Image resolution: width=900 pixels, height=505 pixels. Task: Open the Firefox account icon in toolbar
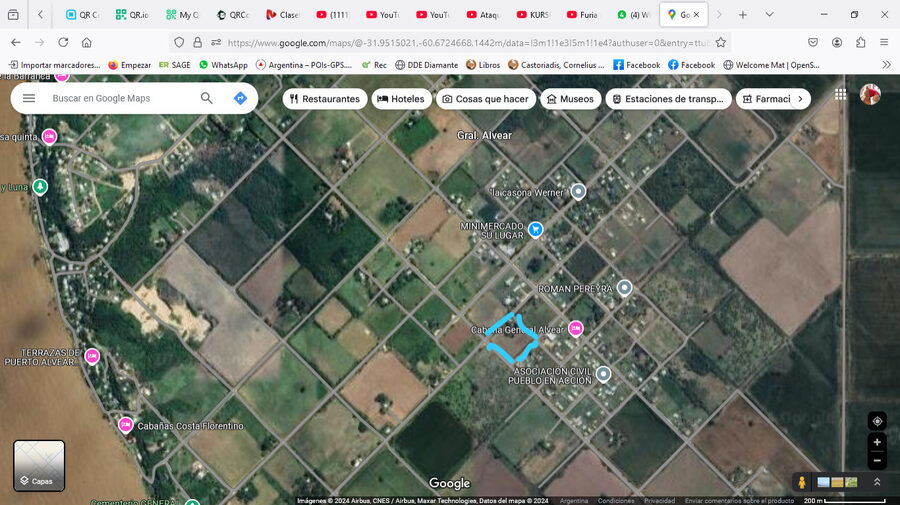(x=837, y=42)
